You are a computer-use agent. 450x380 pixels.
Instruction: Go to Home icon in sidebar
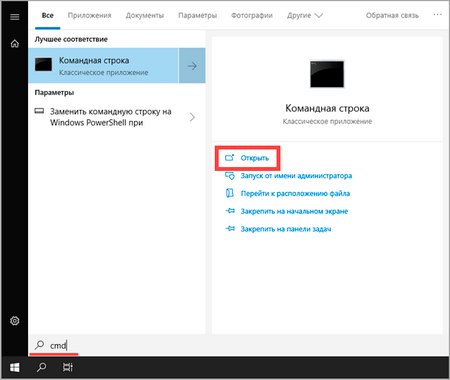click(x=15, y=44)
